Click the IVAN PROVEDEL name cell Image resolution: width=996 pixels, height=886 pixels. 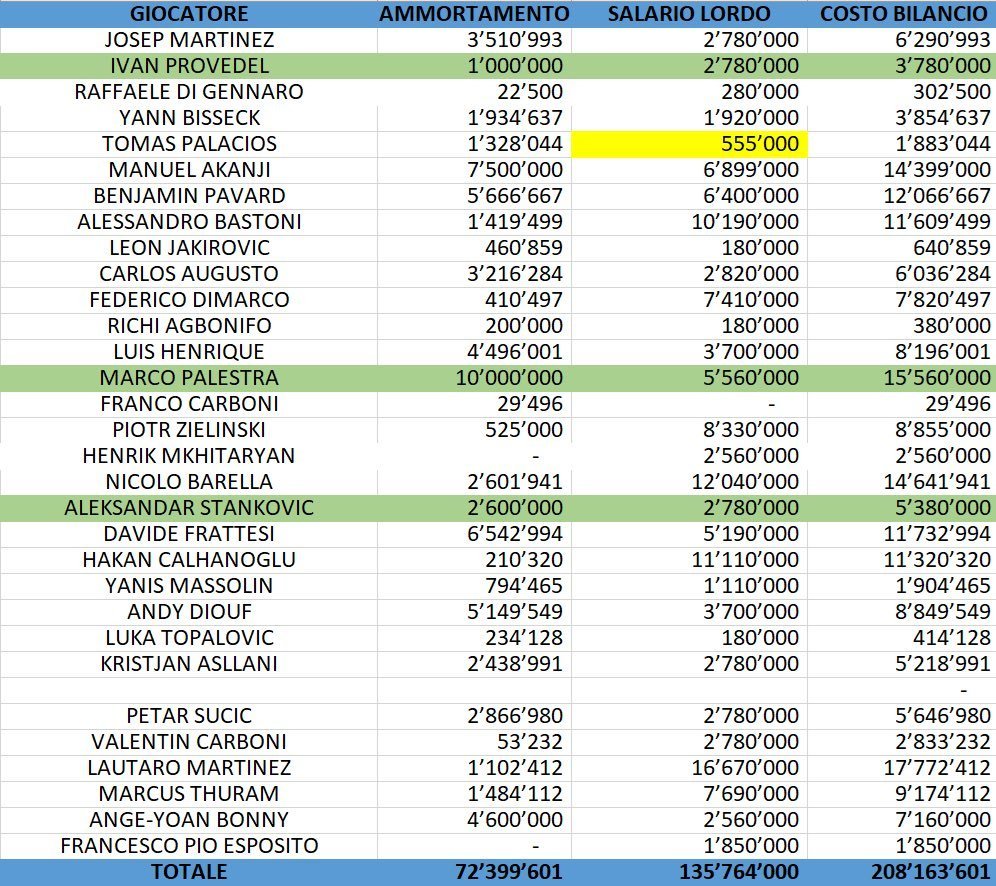189,66
